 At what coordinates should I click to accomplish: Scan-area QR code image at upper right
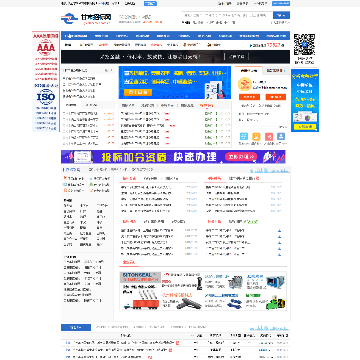(304, 44)
